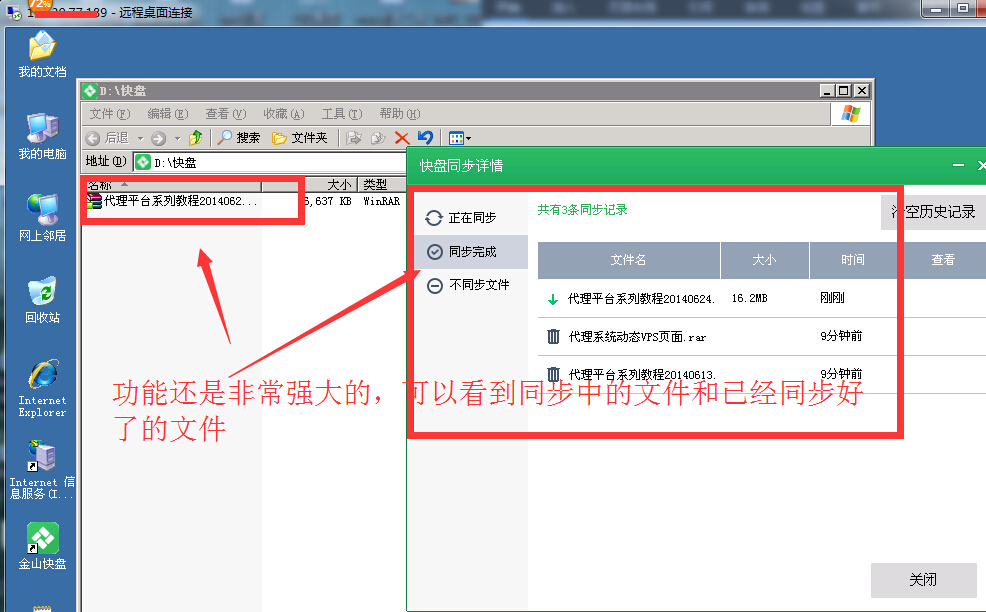The width and height of the screenshot is (986, 612).
Task: Click the 9分钟前 time in the VPS页面.rar row
Action: (x=841, y=336)
